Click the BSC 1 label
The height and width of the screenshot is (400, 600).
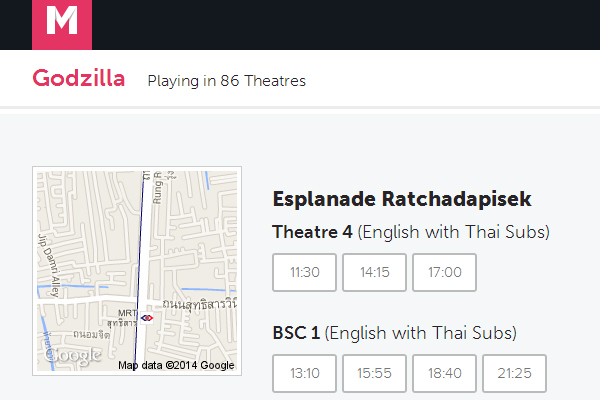point(296,332)
